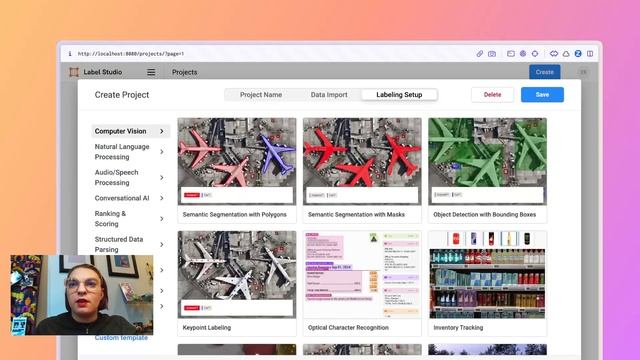Select the Computer Vision category
Image resolution: width=640 pixels, height=360 pixels.
(131, 131)
